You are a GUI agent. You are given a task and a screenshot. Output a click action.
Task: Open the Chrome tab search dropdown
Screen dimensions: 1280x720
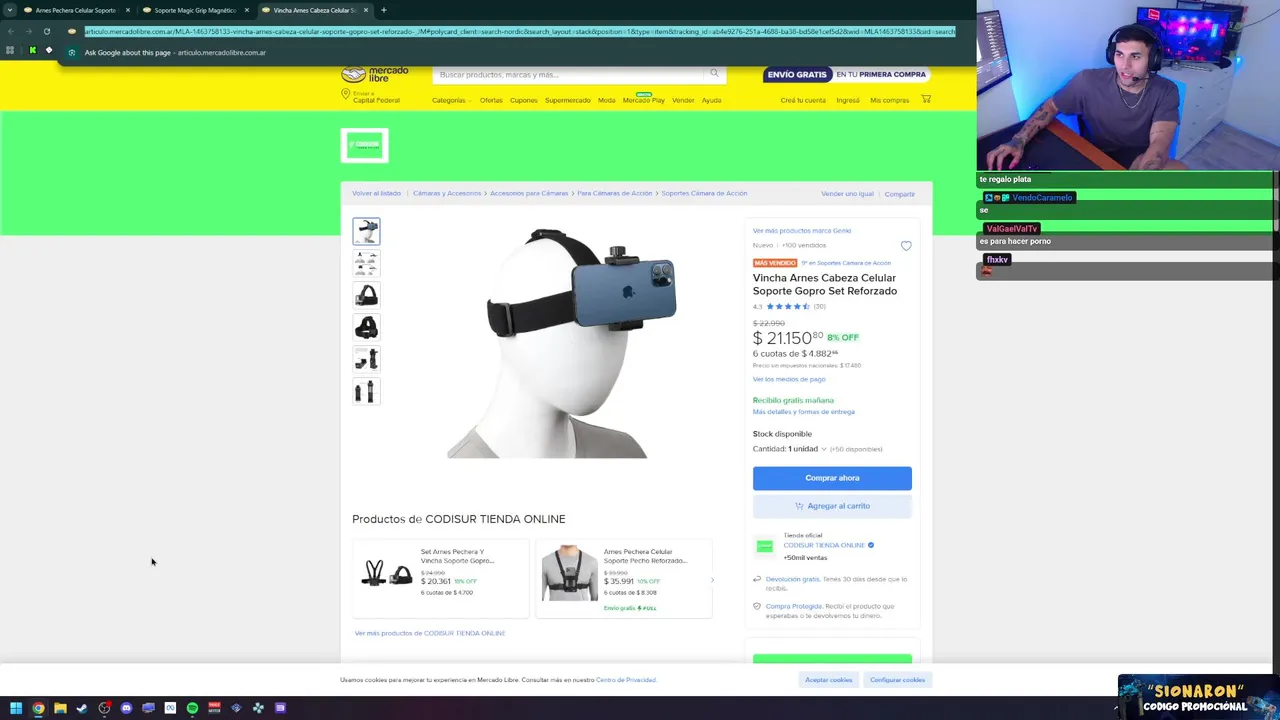coord(10,10)
